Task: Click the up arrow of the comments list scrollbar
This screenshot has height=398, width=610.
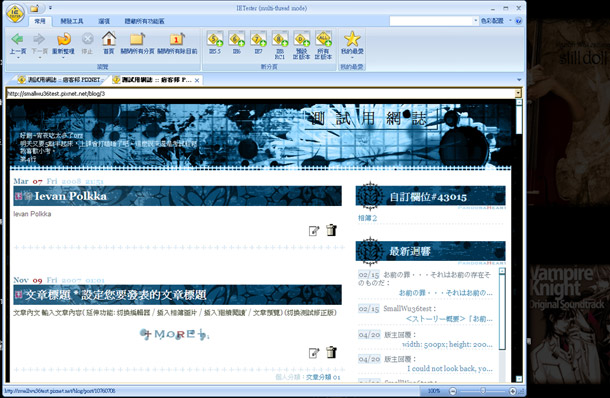Action: click(x=502, y=271)
